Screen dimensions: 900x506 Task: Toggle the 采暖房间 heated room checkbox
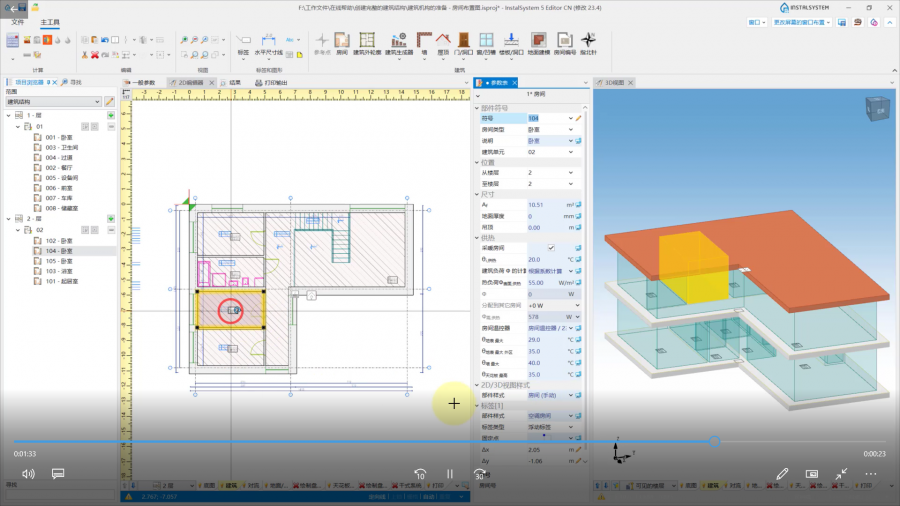pyautogui.click(x=550, y=247)
